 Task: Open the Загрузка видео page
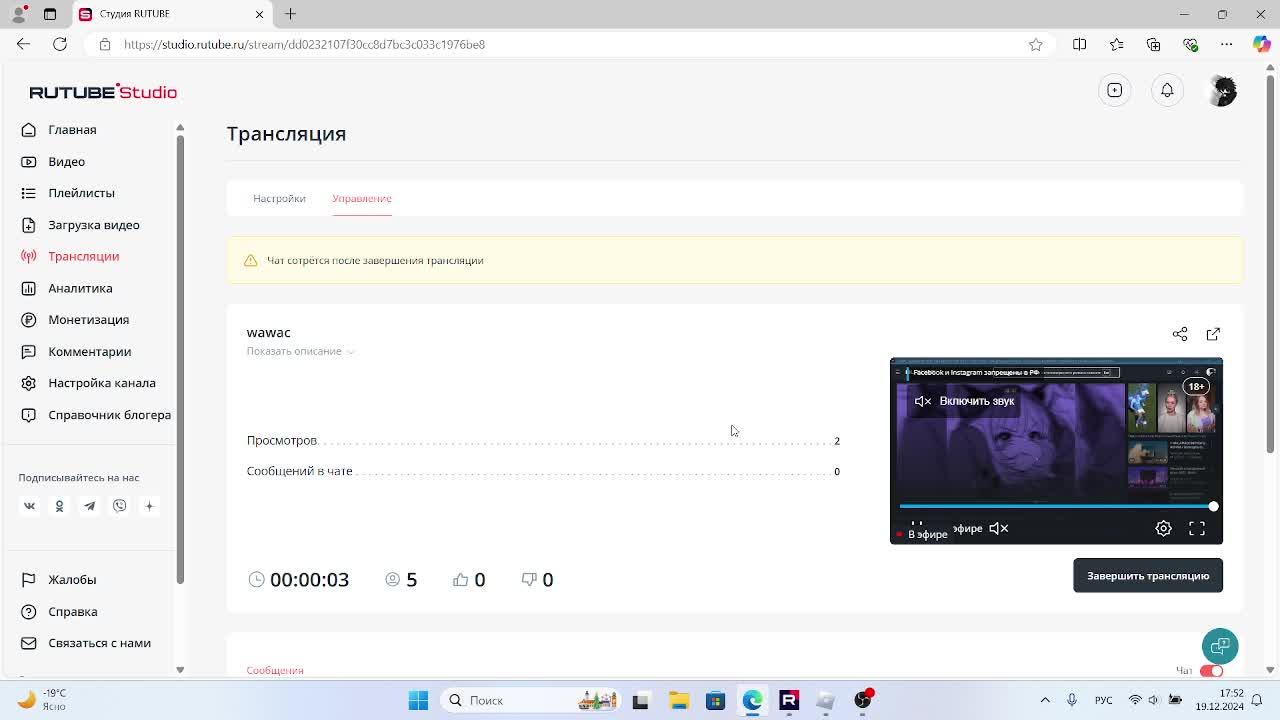[94, 225]
